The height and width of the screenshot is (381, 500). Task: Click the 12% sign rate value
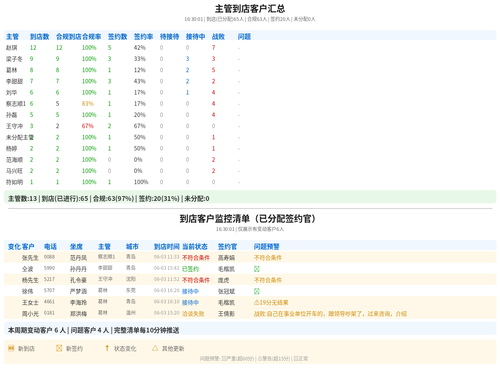click(x=140, y=70)
